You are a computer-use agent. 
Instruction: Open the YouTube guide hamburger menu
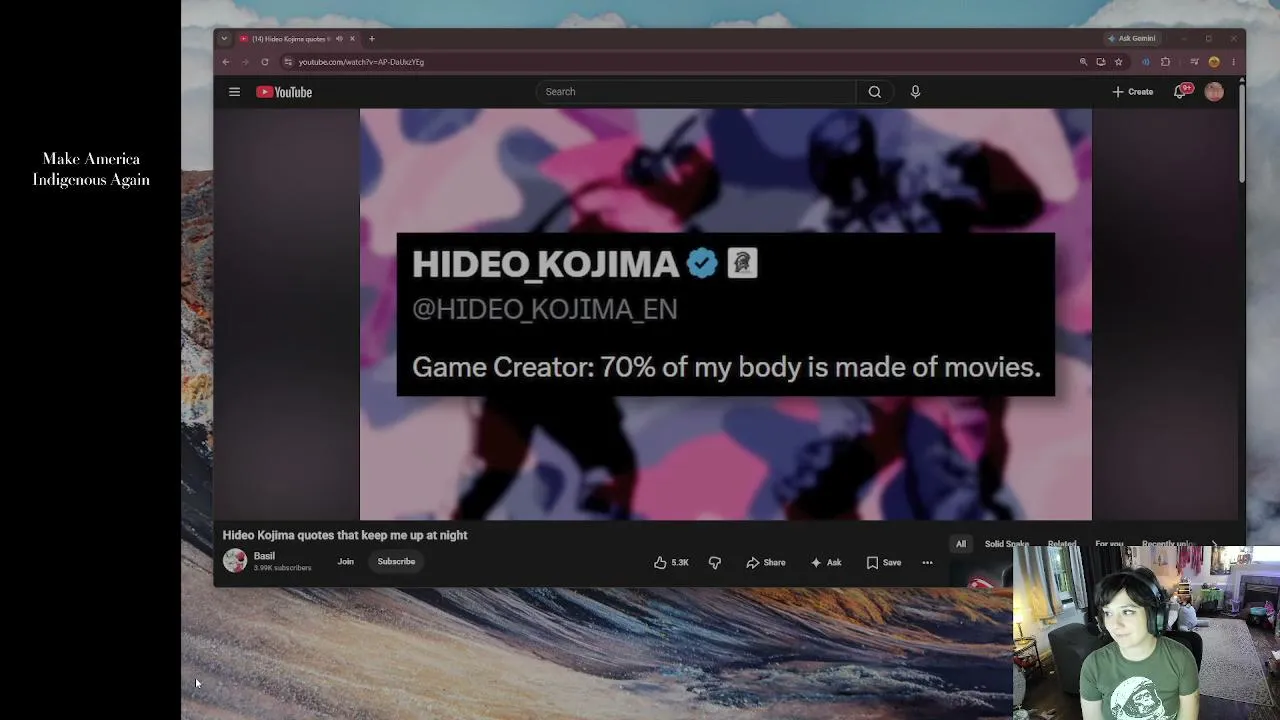tap(234, 92)
